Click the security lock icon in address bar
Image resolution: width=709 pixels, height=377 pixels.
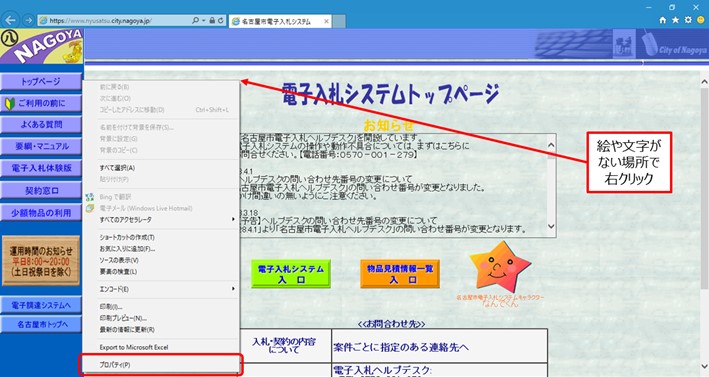(x=212, y=20)
